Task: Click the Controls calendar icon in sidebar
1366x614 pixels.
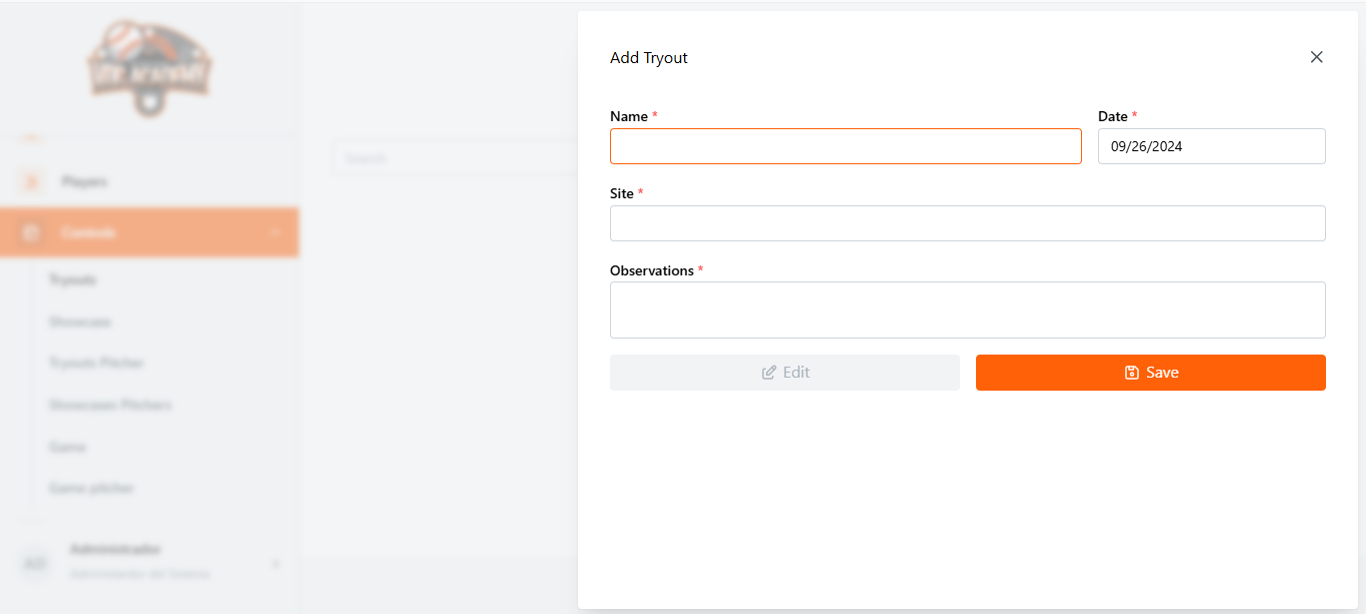Action: coord(30,233)
